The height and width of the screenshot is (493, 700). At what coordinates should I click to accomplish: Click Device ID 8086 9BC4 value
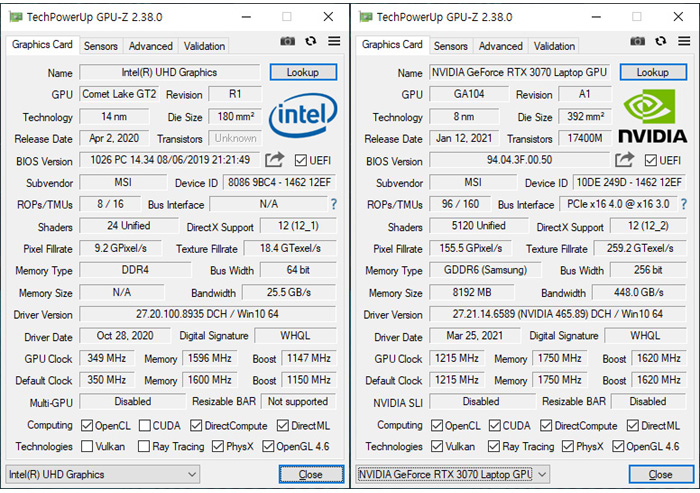(279, 182)
